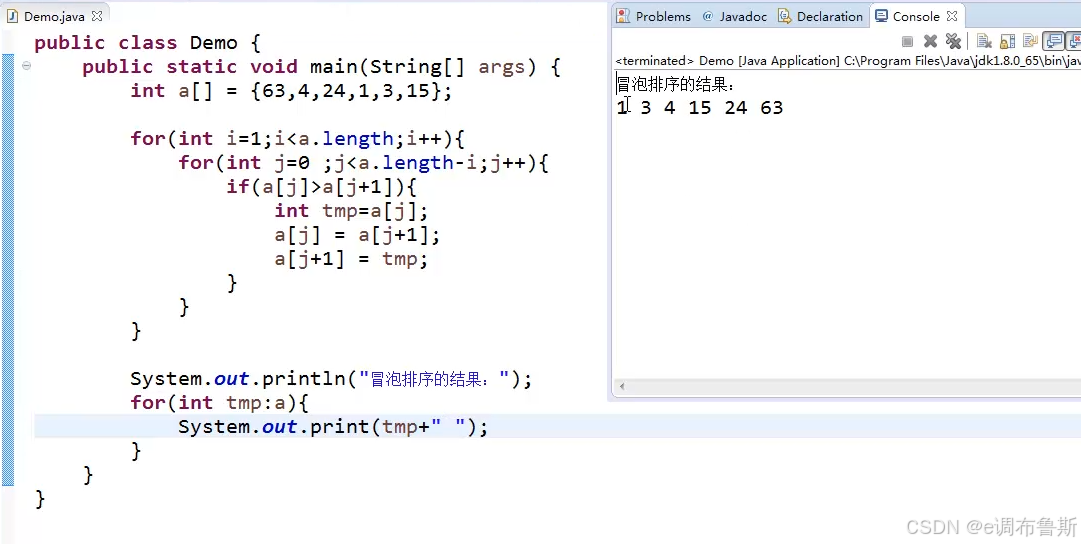Close the Console view tab

point(952,16)
